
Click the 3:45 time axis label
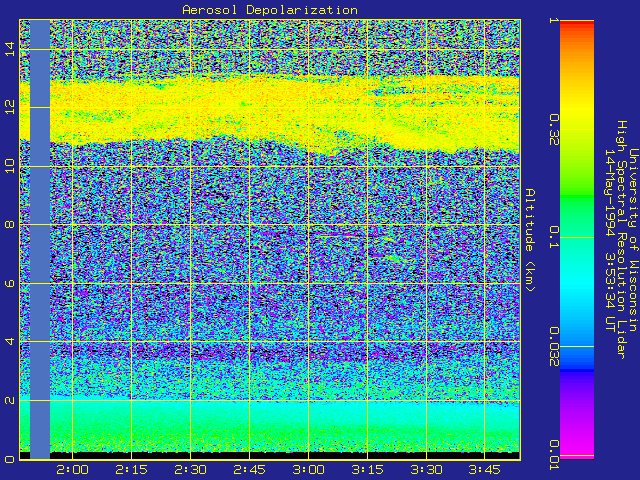[x=484, y=469]
